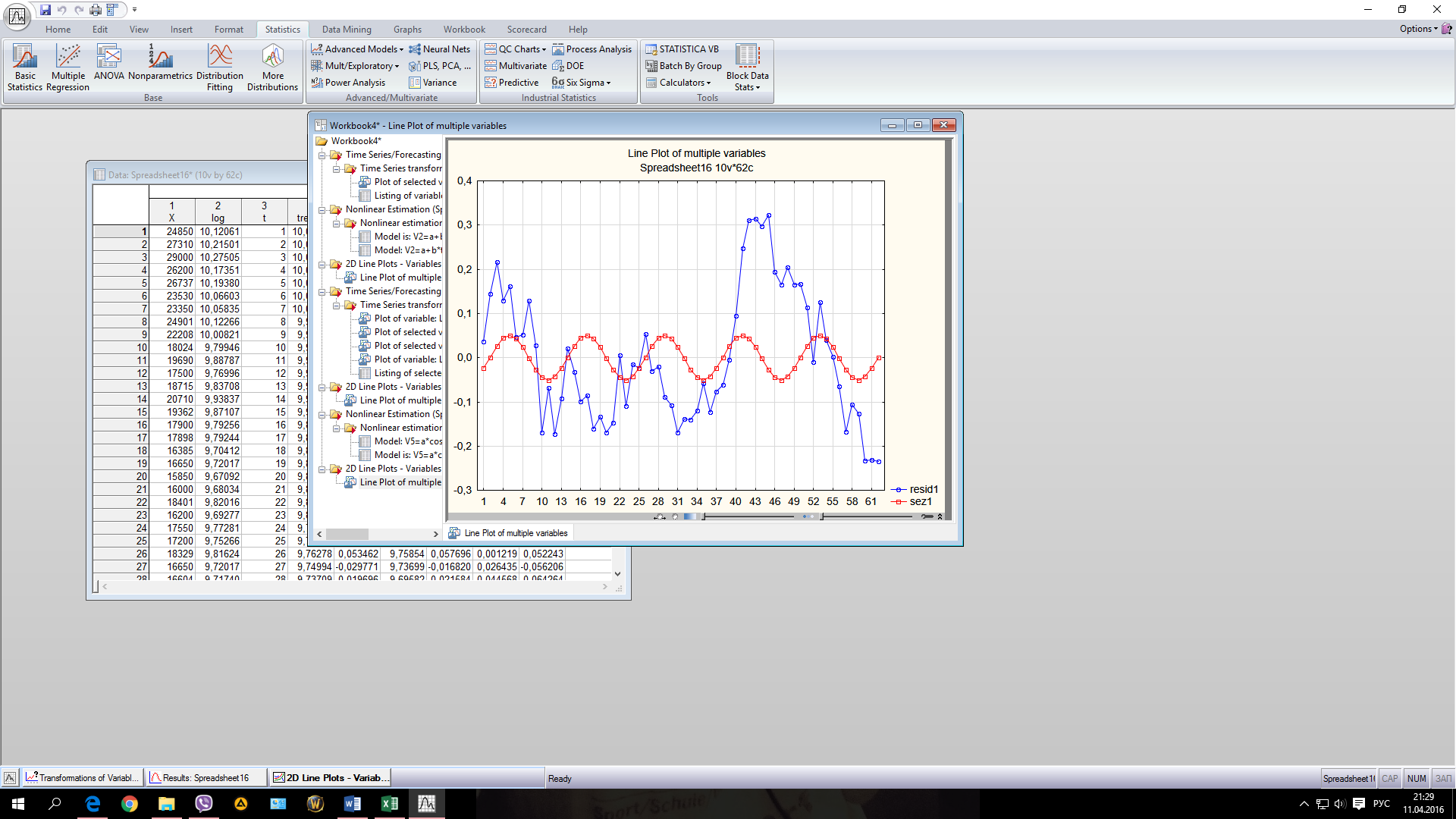Select 'Plot of variable' tree item

pyautogui.click(x=405, y=318)
